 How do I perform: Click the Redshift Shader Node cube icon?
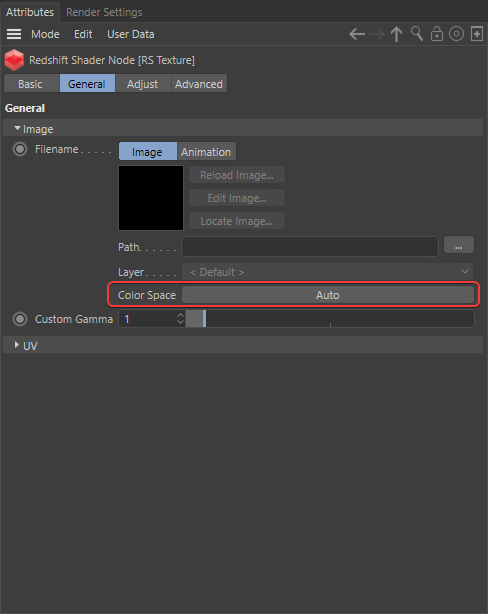tap(14, 60)
